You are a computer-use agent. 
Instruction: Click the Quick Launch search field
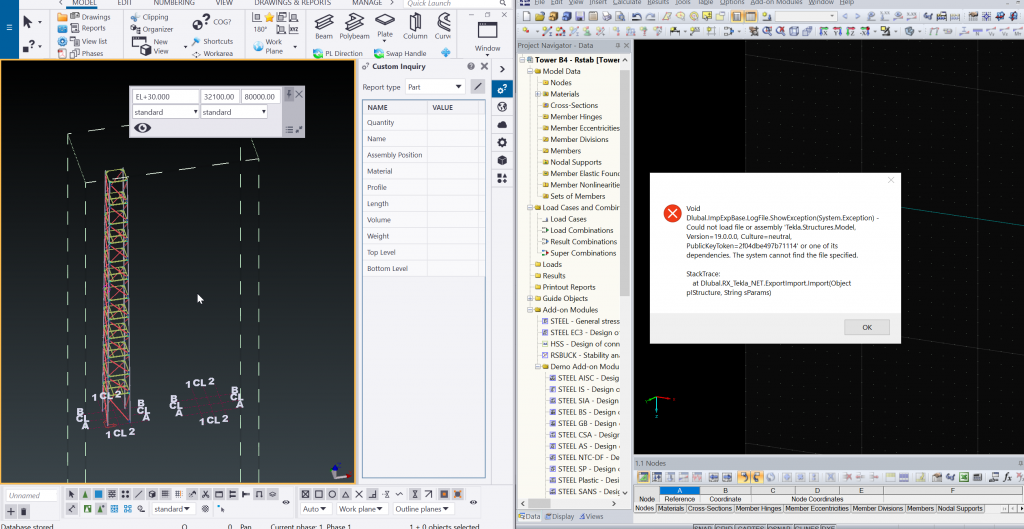pyautogui.click(x=459, y=3)
